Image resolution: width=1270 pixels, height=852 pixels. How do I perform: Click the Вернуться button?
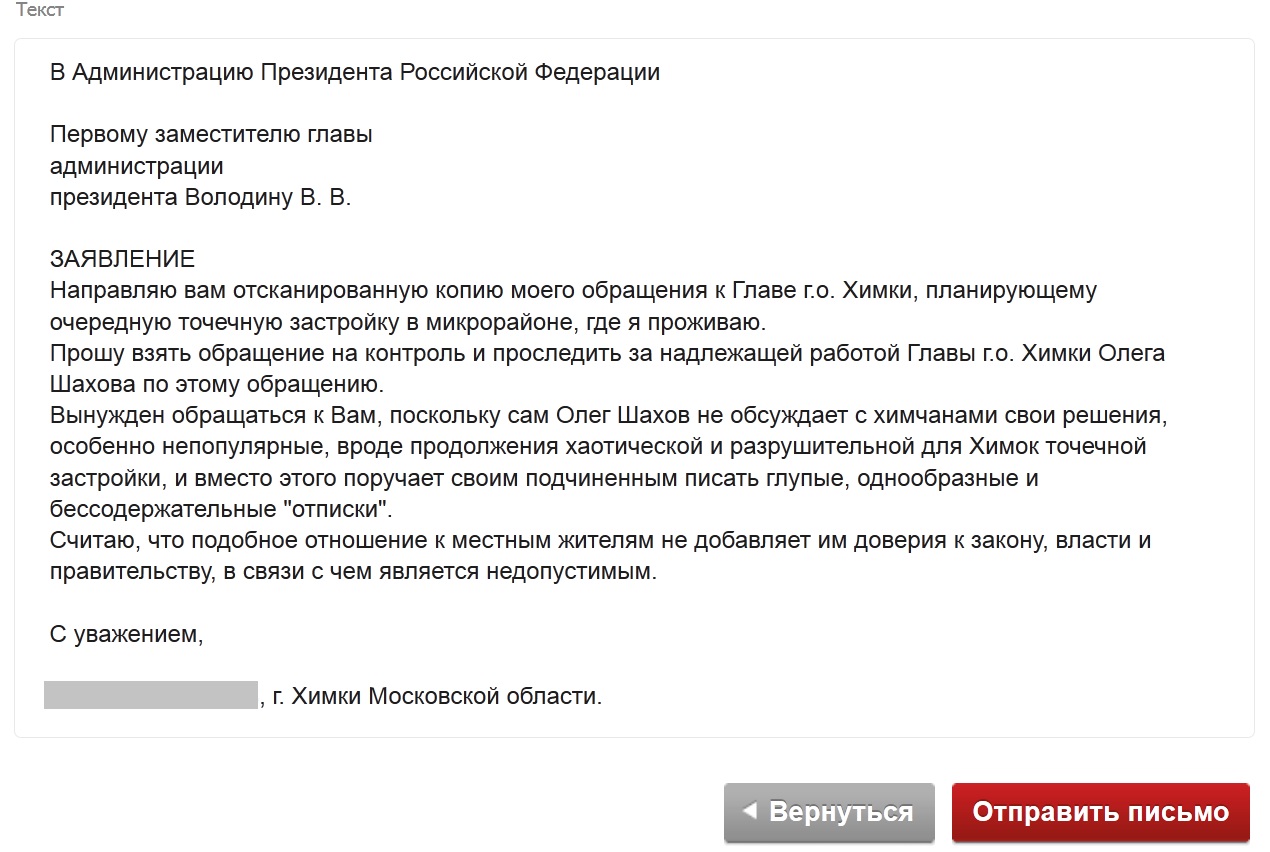(x=829, y=811)
